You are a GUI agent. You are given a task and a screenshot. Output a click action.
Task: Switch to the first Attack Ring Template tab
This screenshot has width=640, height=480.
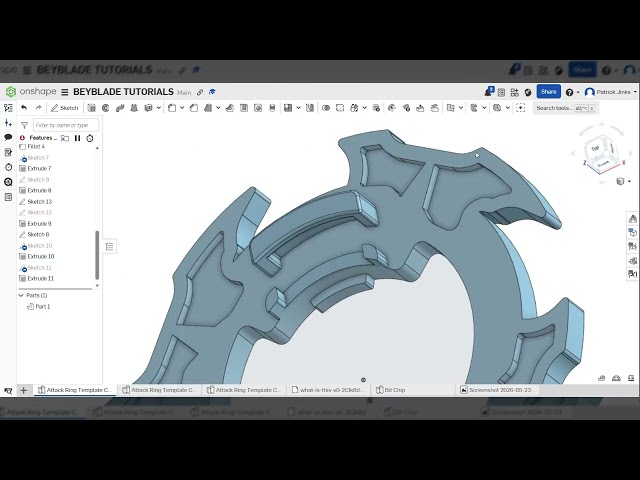point(75,390)
